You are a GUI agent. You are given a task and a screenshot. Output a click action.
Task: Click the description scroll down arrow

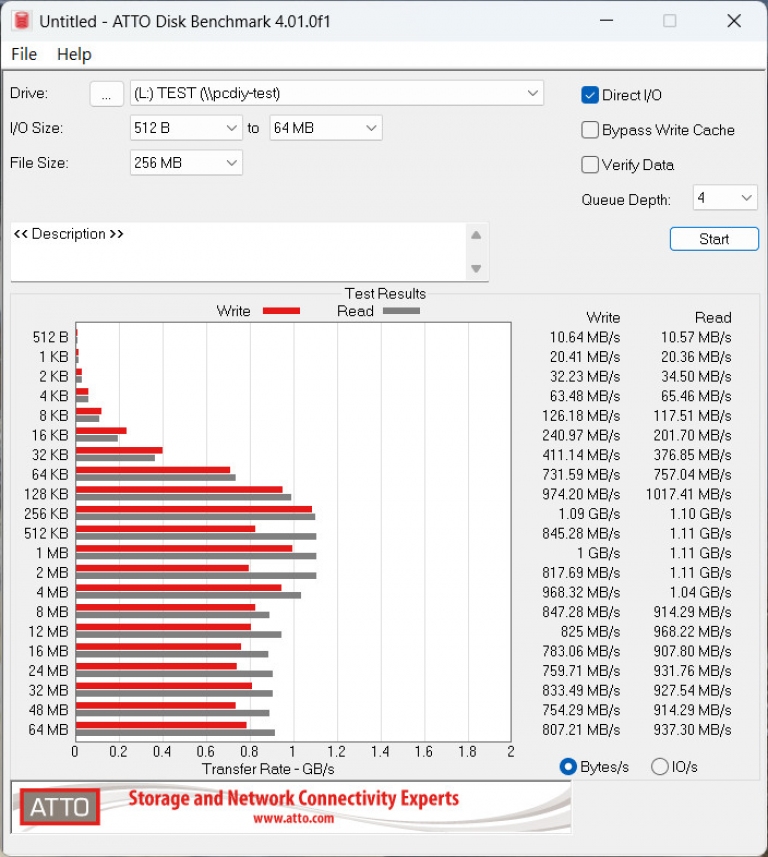click(476, 269)
